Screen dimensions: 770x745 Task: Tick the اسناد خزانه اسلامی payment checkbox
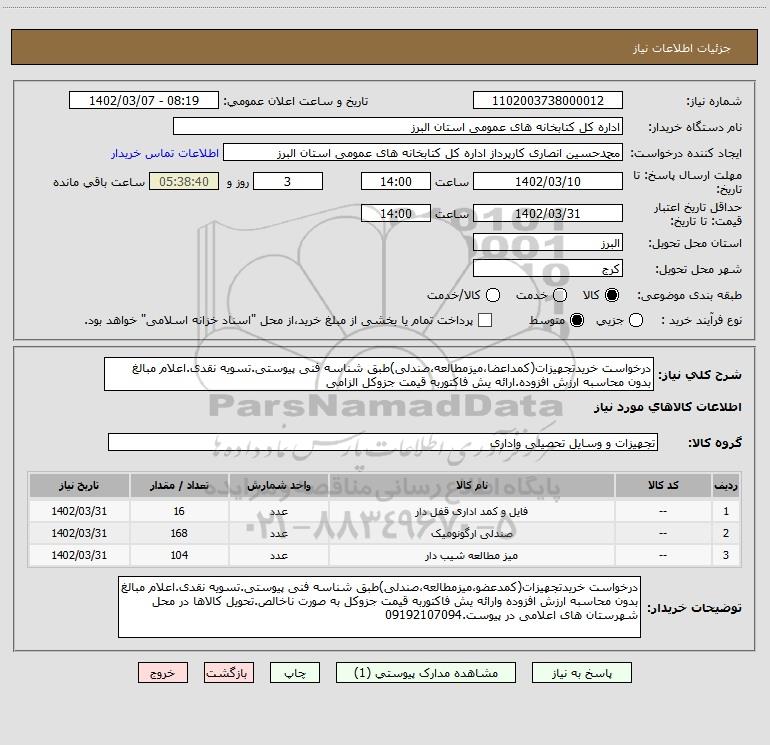pos(485,320)
